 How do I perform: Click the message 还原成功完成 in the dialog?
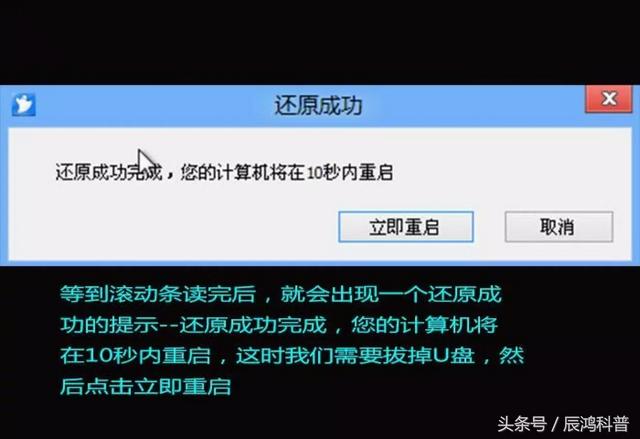click(x=109, y=173)
